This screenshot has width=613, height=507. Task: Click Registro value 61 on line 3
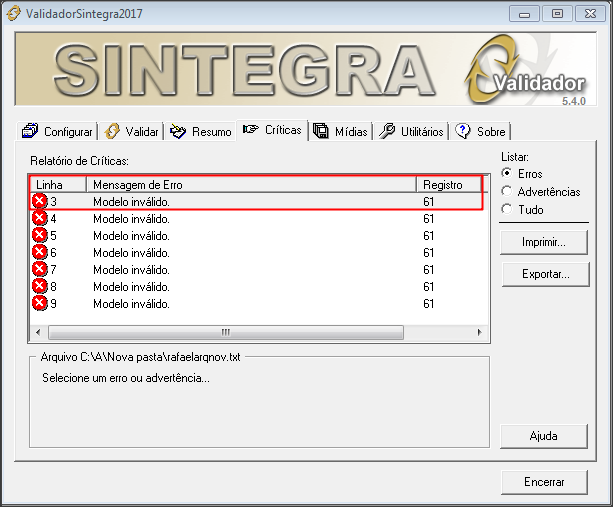click(x=428, y=202)
